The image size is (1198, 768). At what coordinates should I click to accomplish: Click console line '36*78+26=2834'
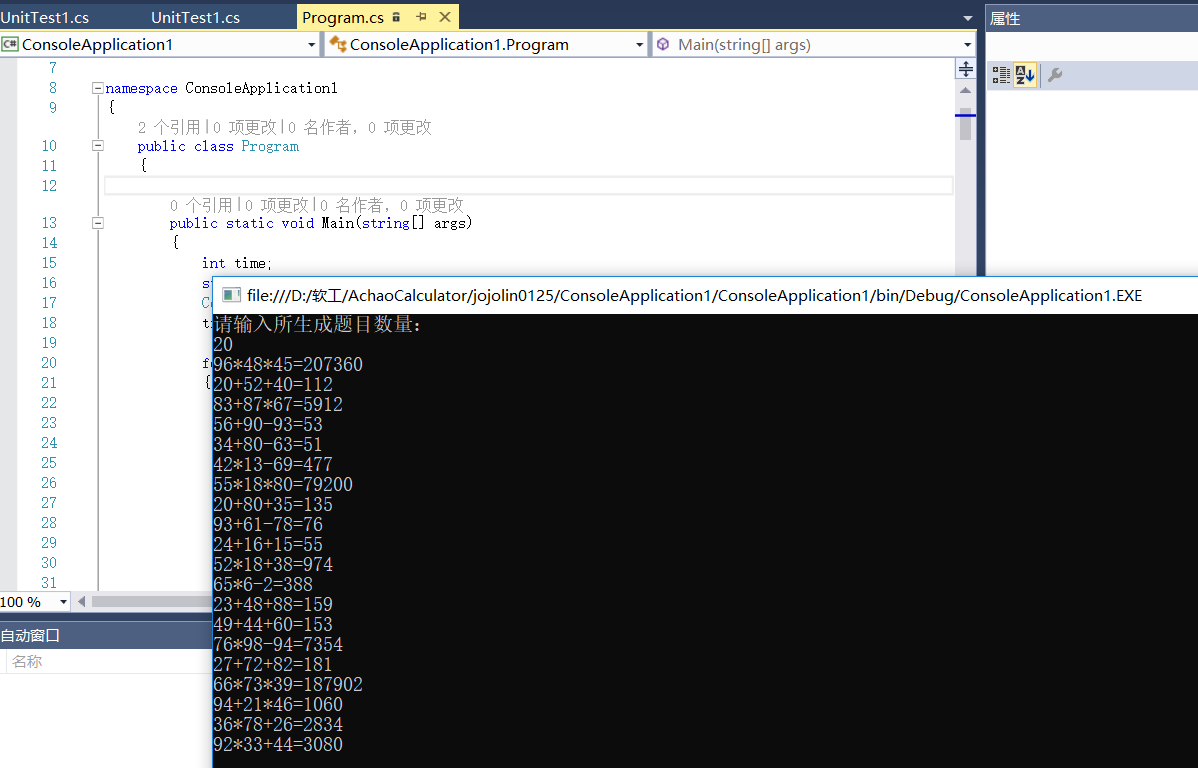pyautogui.click(x=278, y=724)
